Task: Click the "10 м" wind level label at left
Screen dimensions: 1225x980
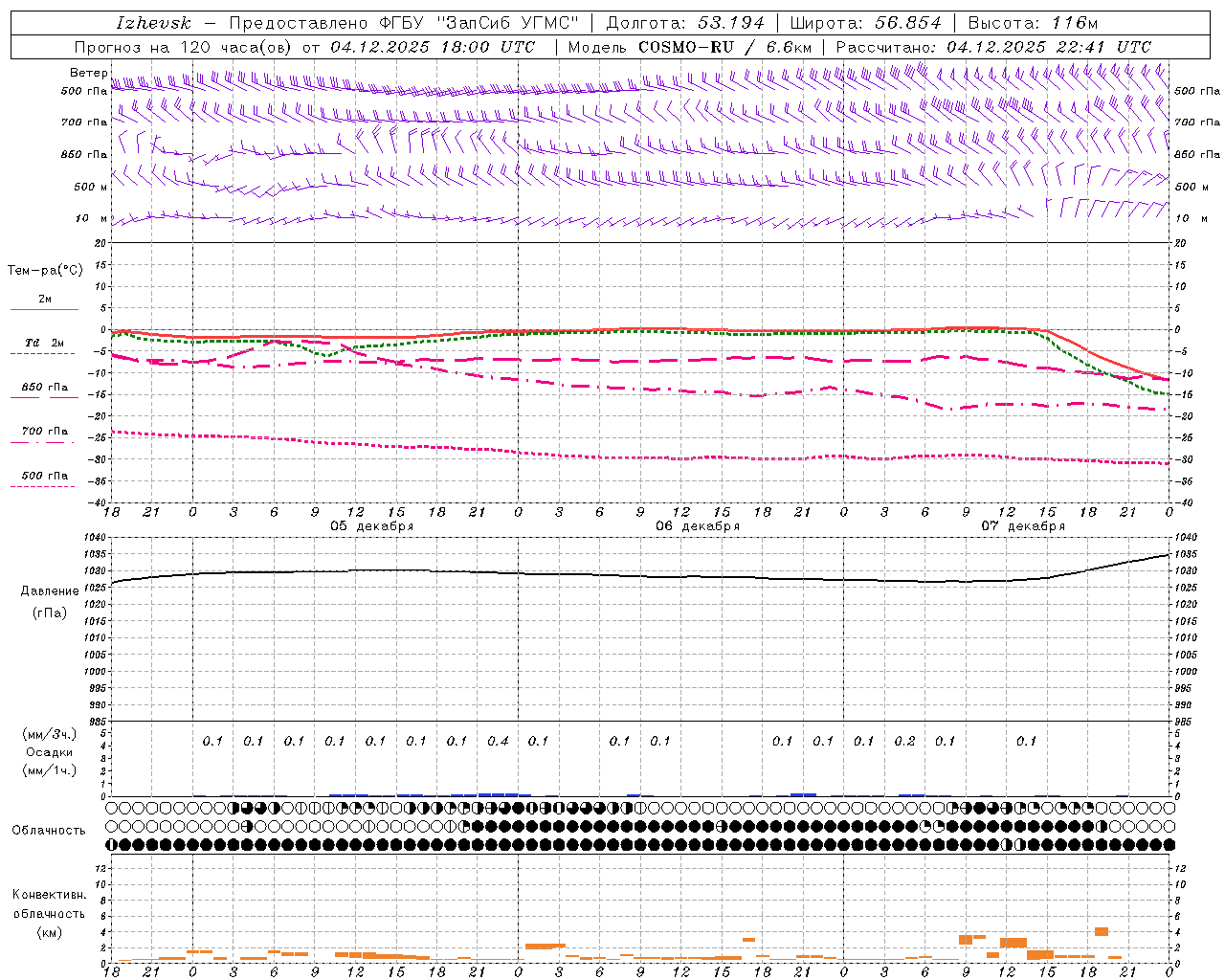Action: (91, 218)
